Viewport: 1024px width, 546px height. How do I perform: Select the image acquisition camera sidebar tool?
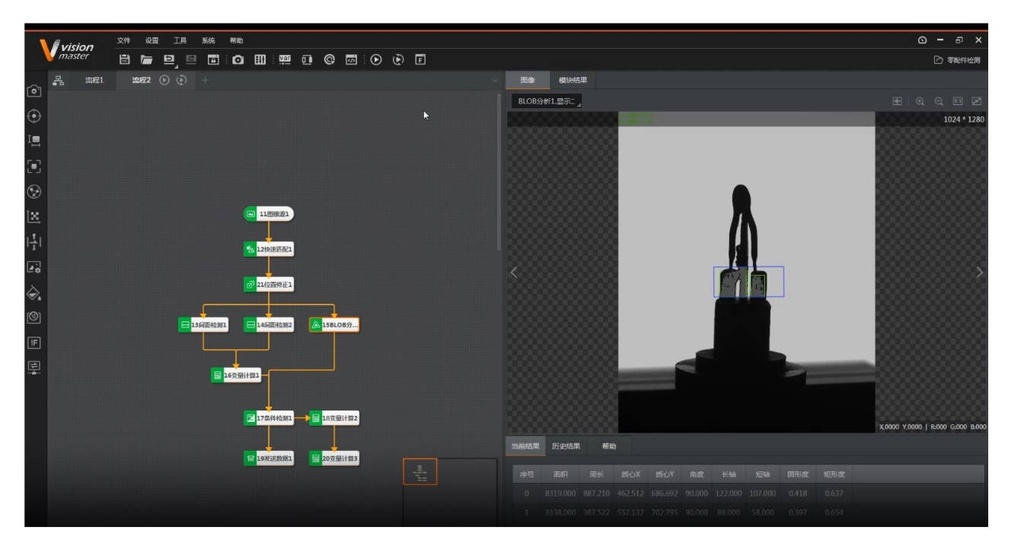tap(34, 91)
